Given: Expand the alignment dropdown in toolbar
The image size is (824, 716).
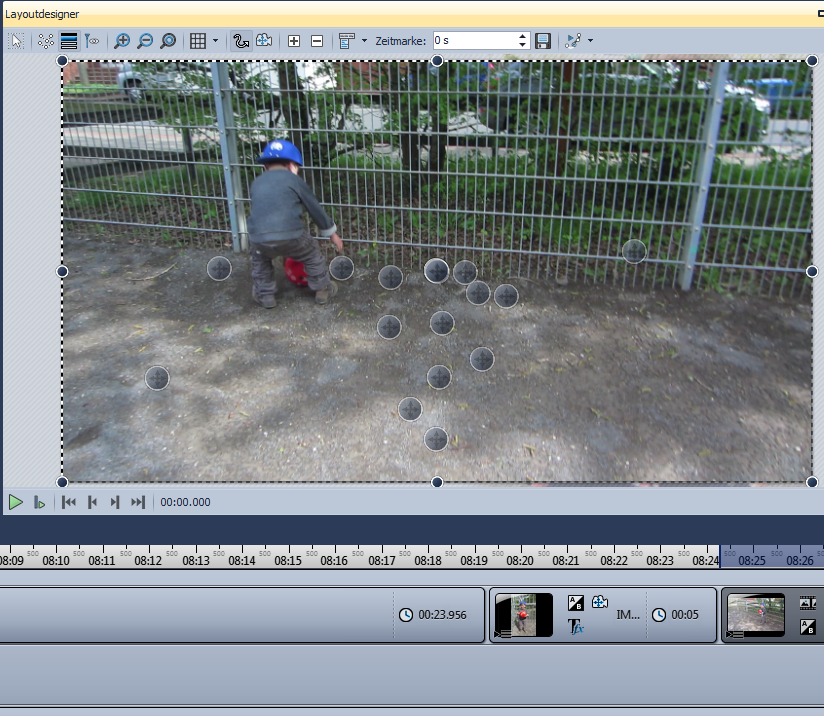Looking at the screenshot, I should click(363, 41).
